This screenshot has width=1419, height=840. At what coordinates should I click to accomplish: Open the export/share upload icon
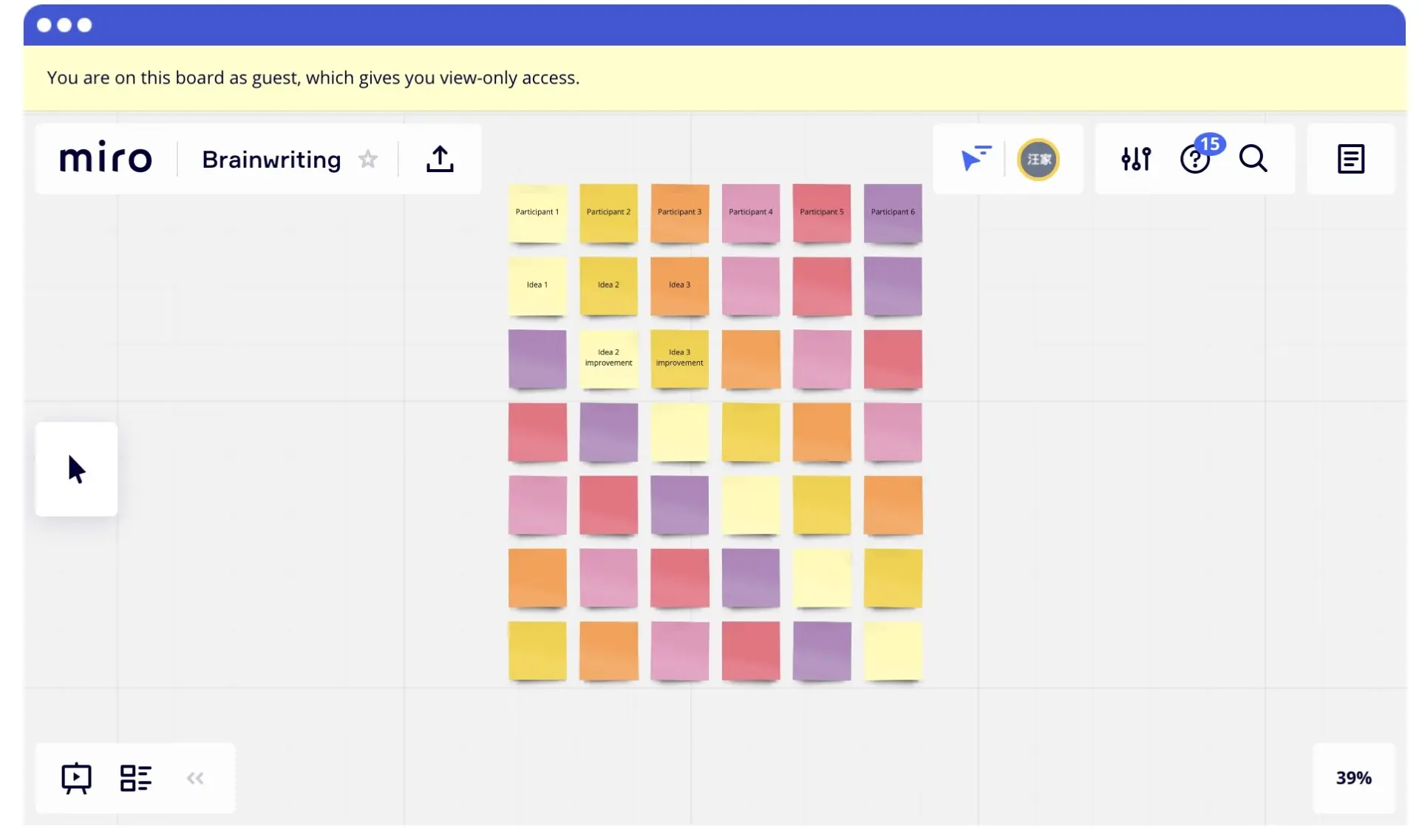440,159
